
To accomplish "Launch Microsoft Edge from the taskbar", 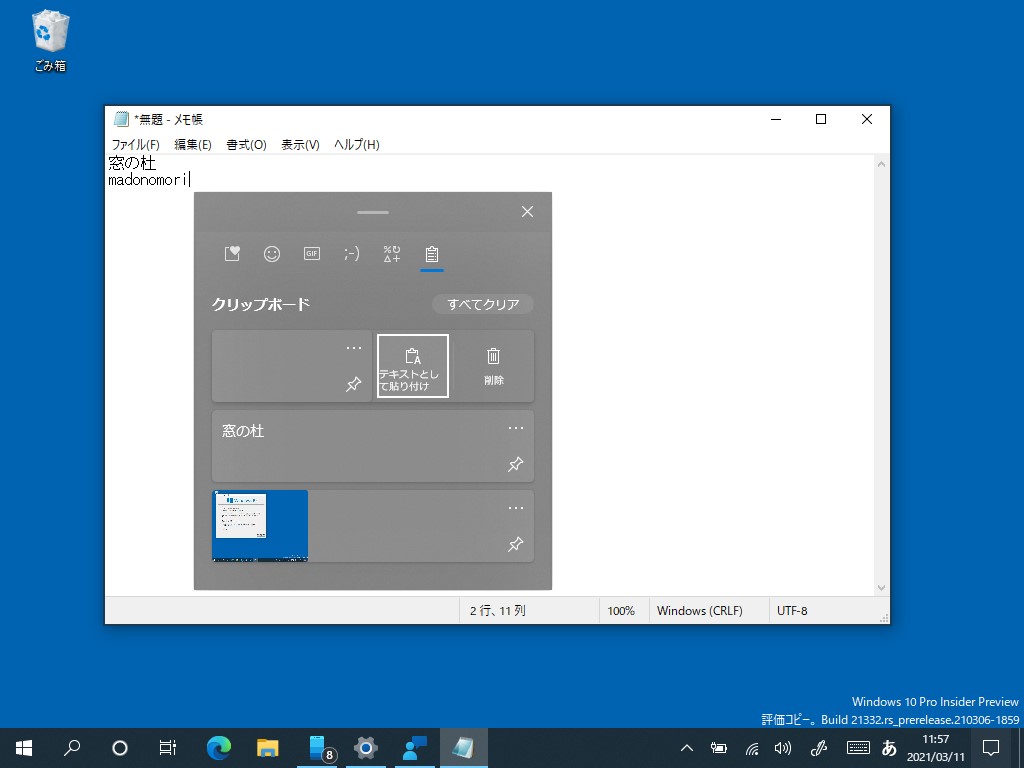I will [x=218, y=747].
